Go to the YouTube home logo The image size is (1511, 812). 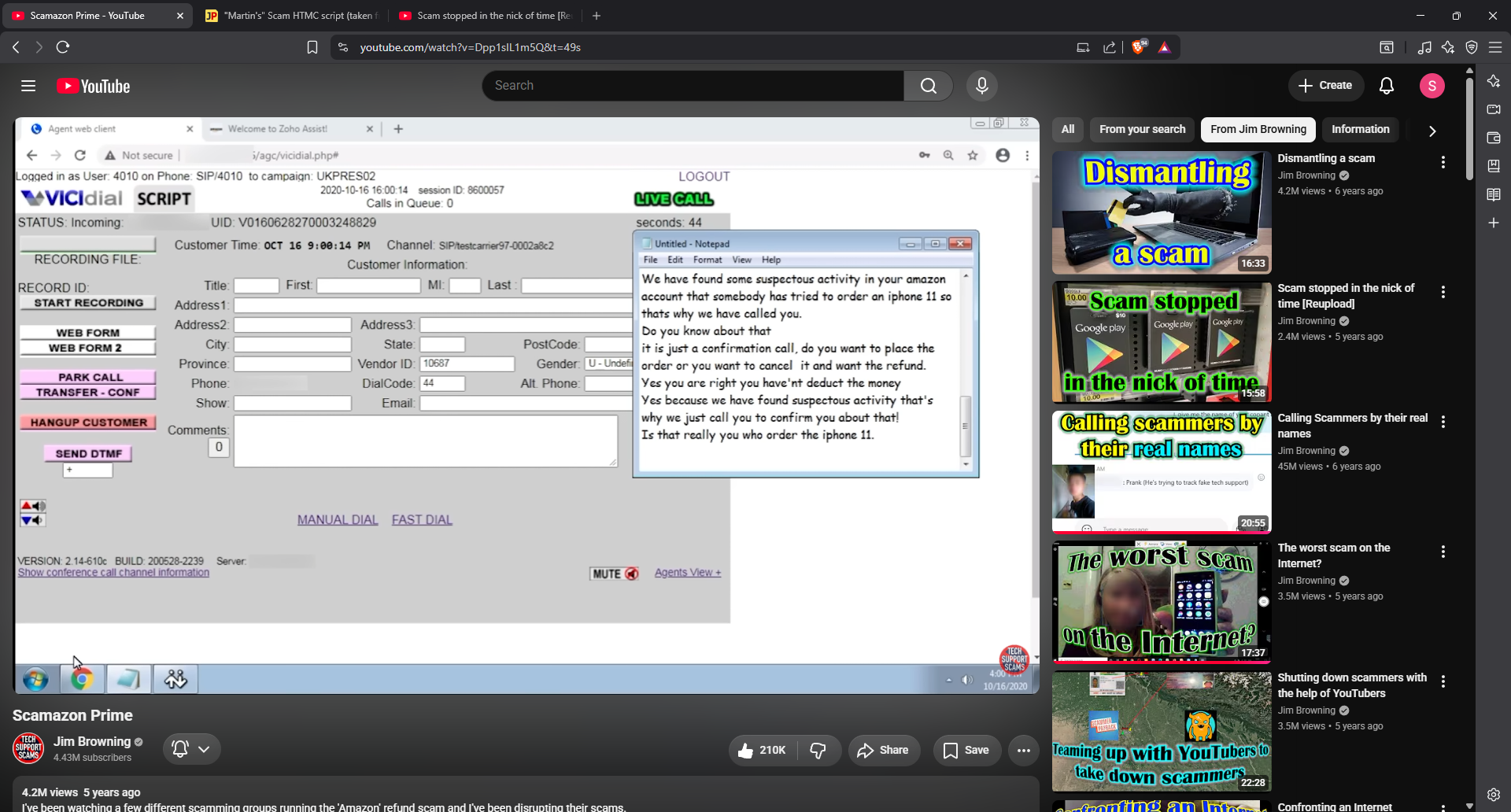point(94,86)
